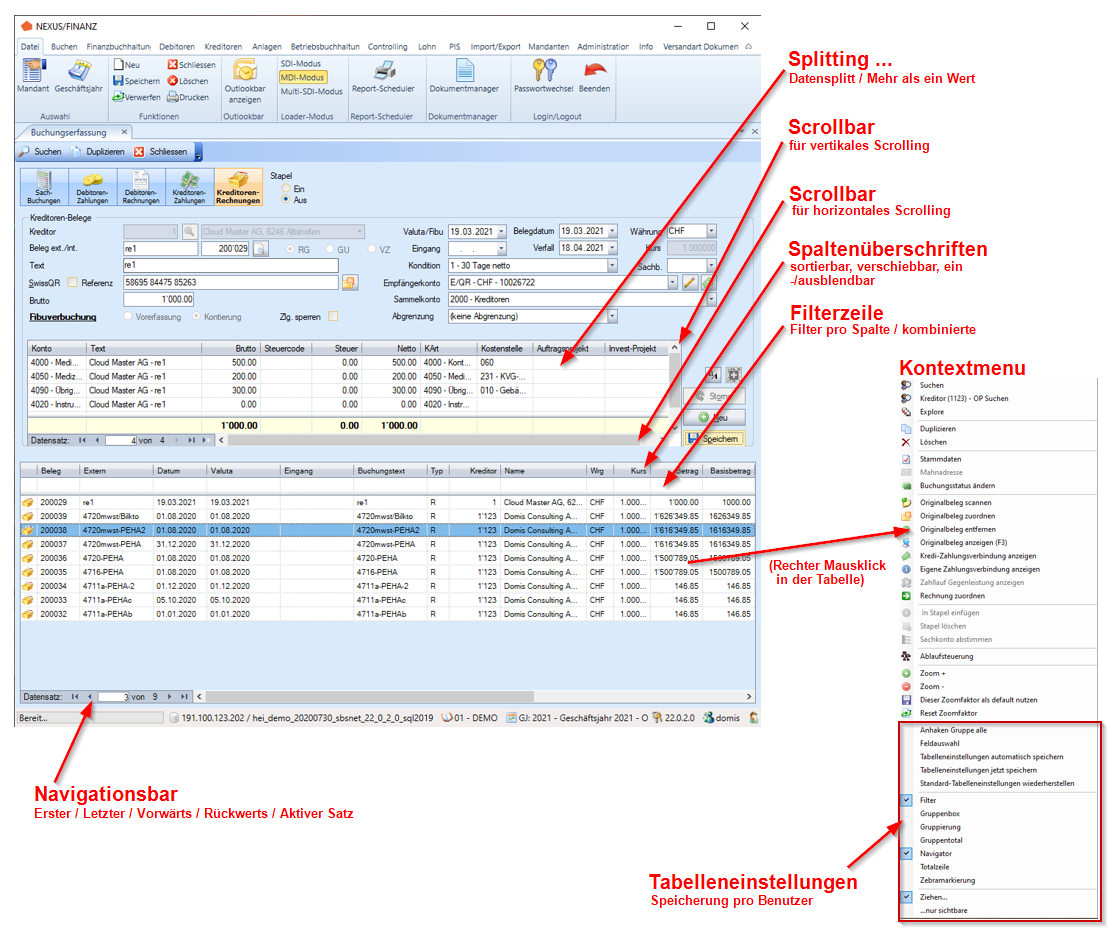1118x935 pixels.
Task: Open the Kondition dropdown
Action: pyautogui.click(x=612, y=265)
